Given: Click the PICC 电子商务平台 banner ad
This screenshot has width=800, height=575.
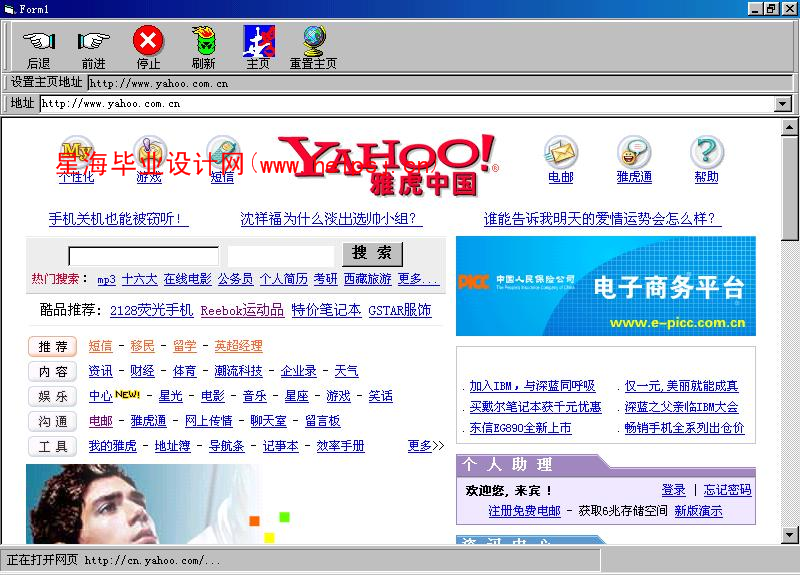Looking at the screenshot, I should [606, 286].
